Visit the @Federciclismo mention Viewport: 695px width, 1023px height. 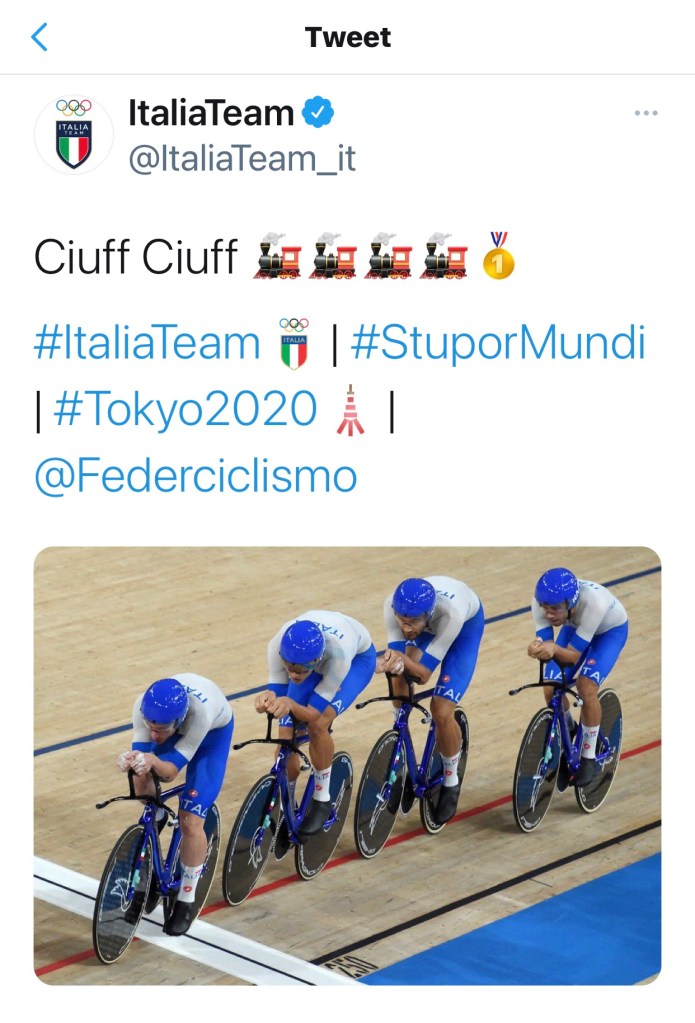(x=195, y=476)
